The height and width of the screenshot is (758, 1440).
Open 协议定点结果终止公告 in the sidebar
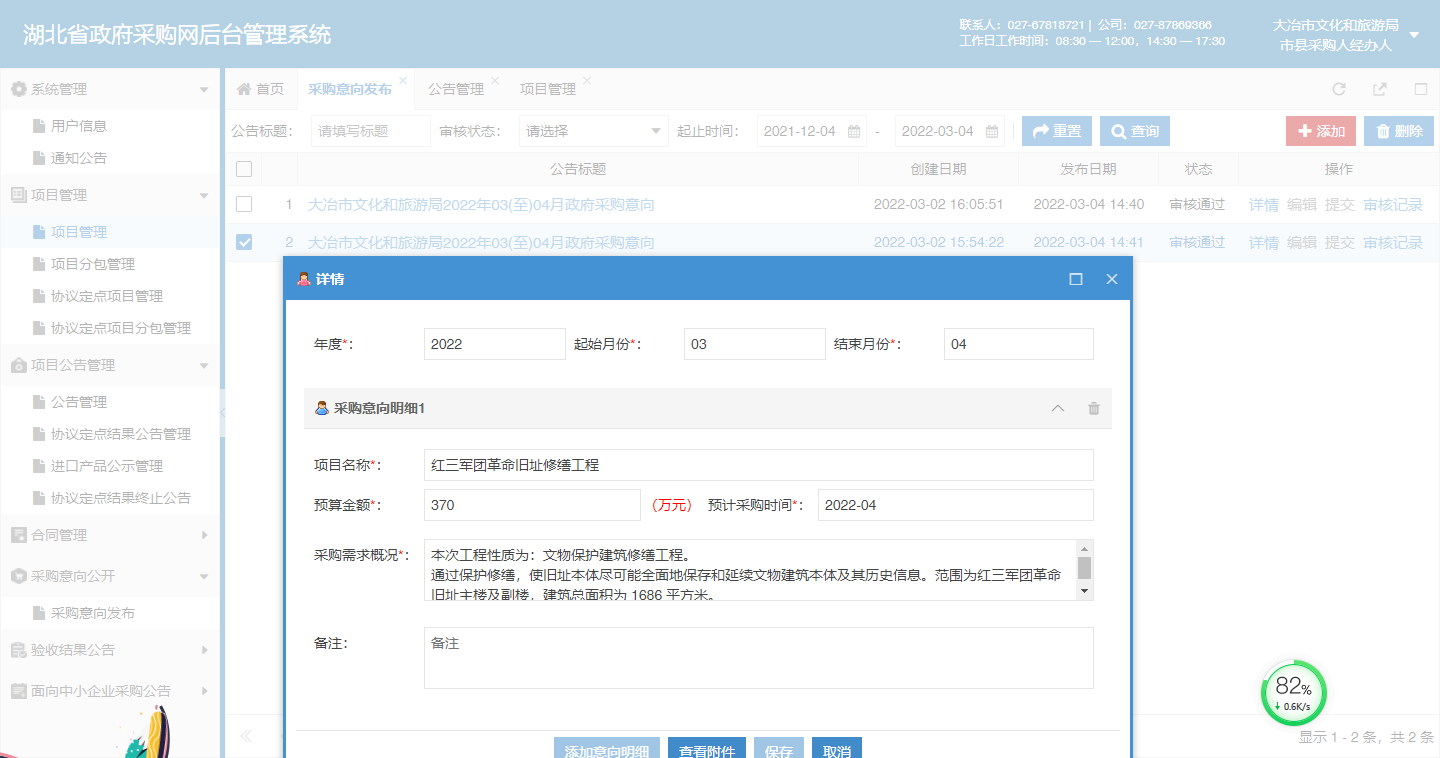click(121, 498)
